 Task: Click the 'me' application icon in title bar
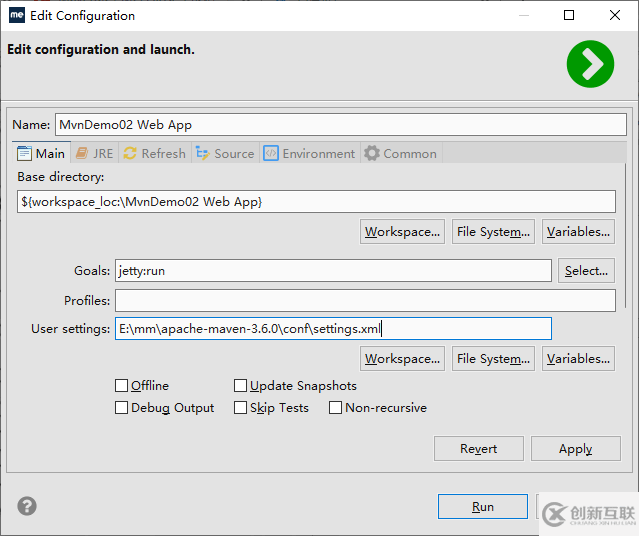[x=17, y=15]
